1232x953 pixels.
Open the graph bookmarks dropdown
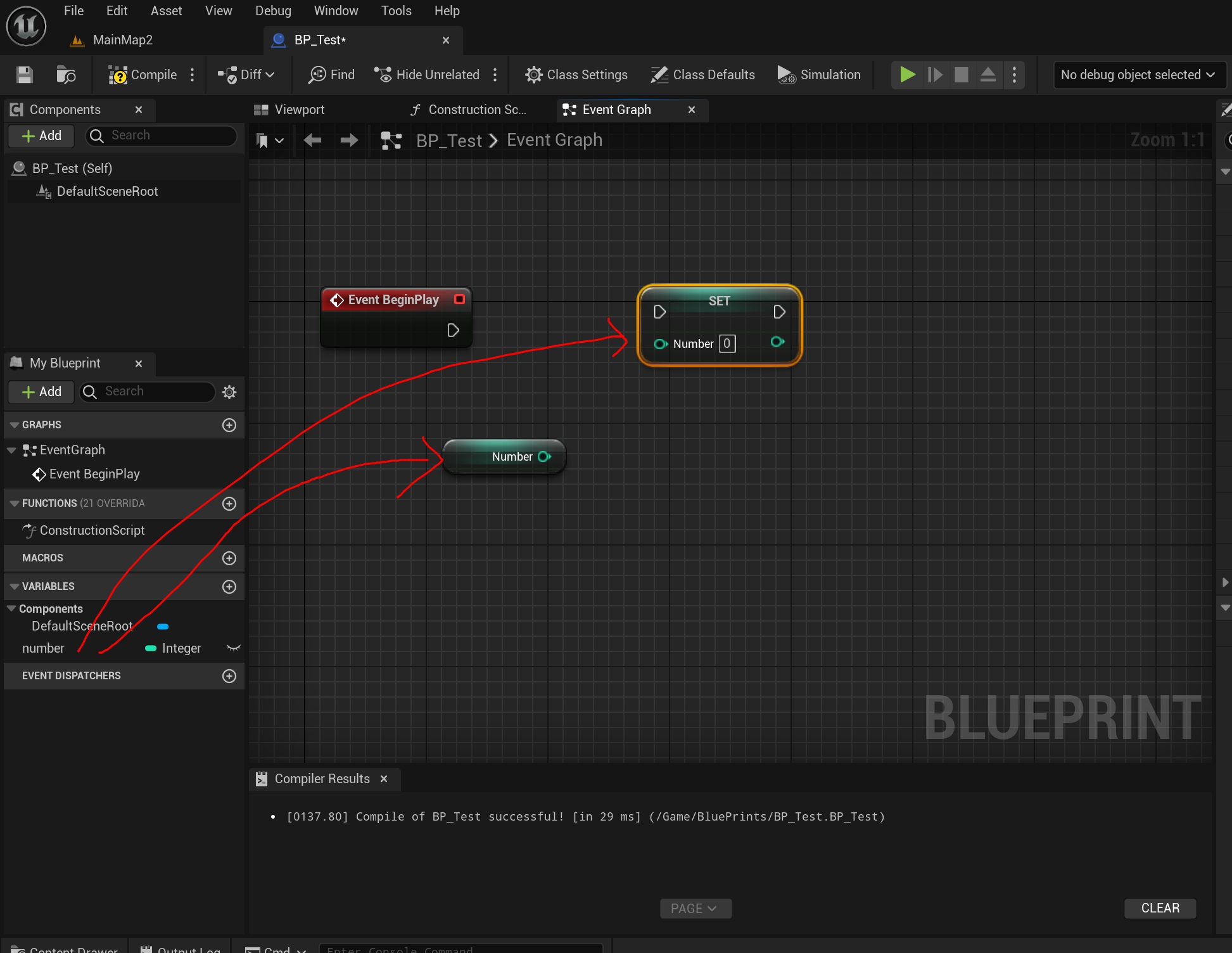(x=269, y=141)
